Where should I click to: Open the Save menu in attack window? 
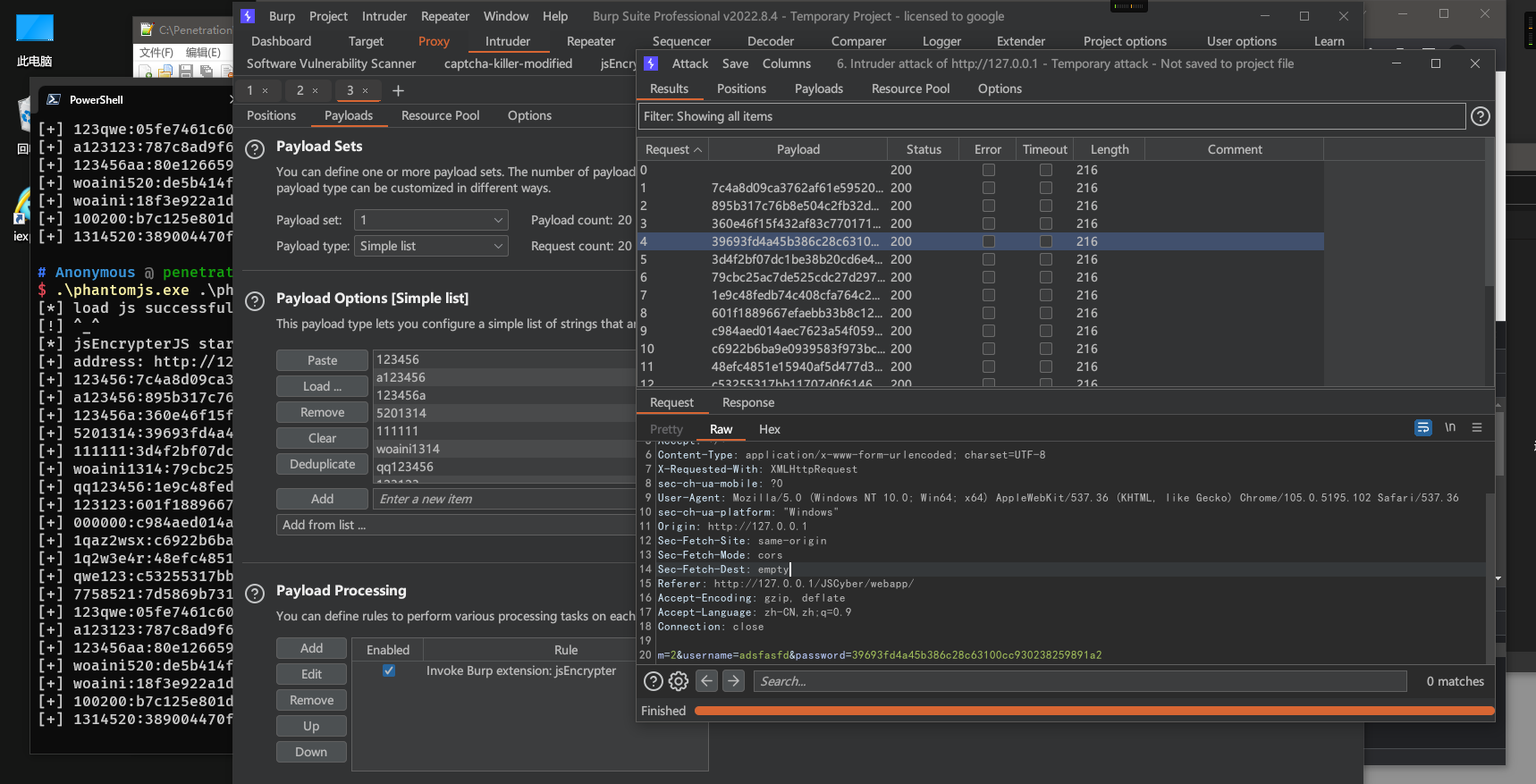tap(735, 63)
